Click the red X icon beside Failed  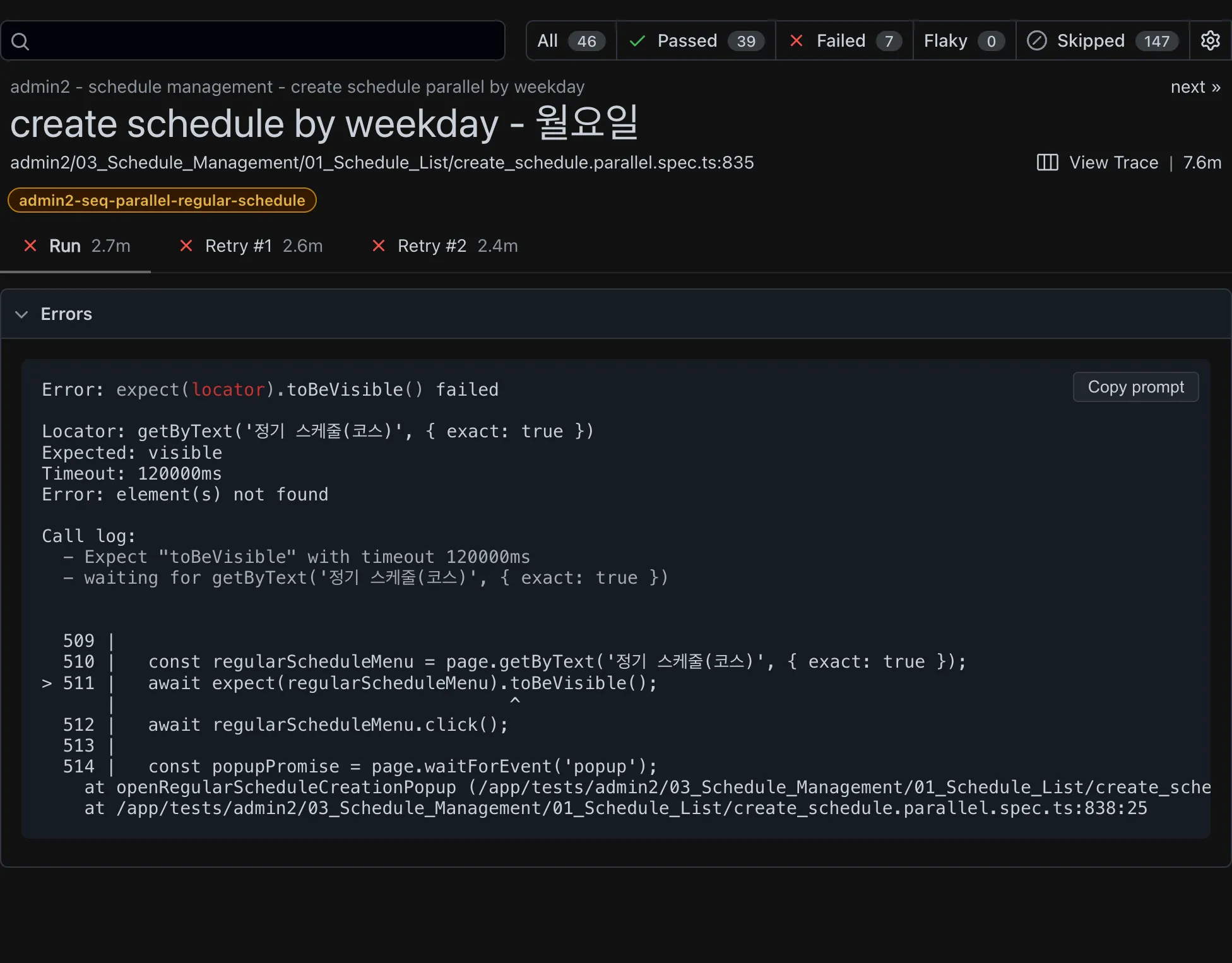(x=797, y=40)
